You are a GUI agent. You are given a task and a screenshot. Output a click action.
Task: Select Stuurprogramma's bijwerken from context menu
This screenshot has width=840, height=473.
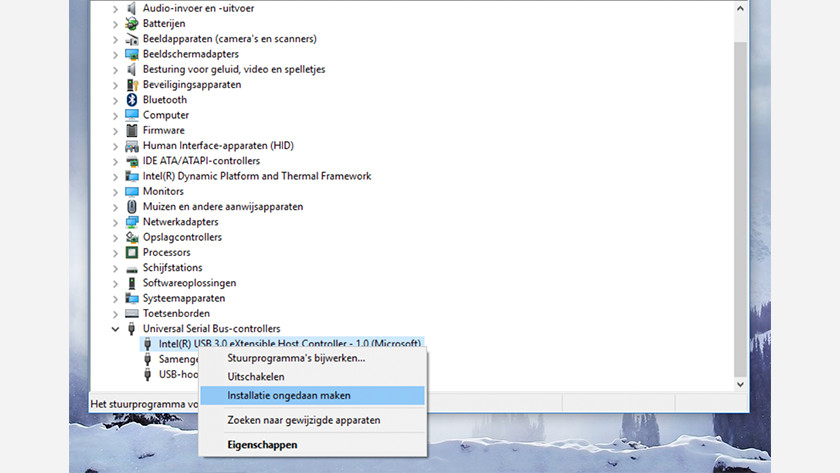coord(296,358)
